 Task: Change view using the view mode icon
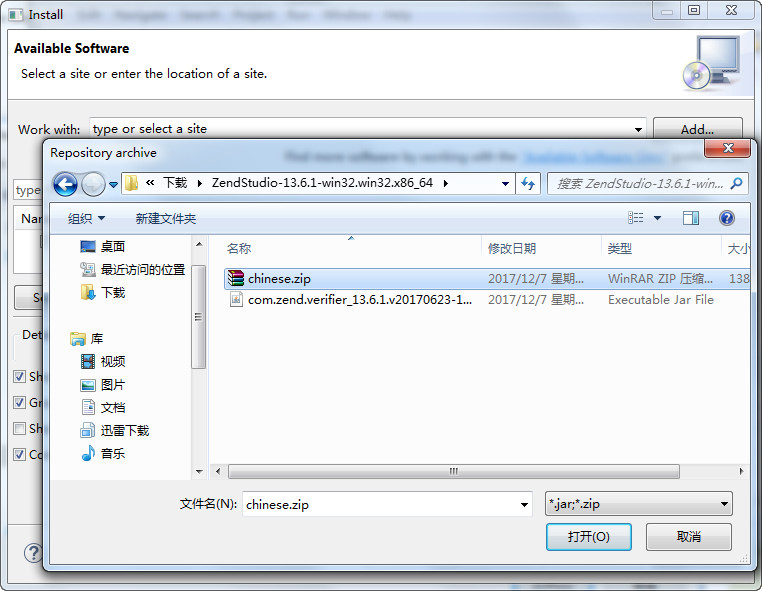tap(636, 218)
